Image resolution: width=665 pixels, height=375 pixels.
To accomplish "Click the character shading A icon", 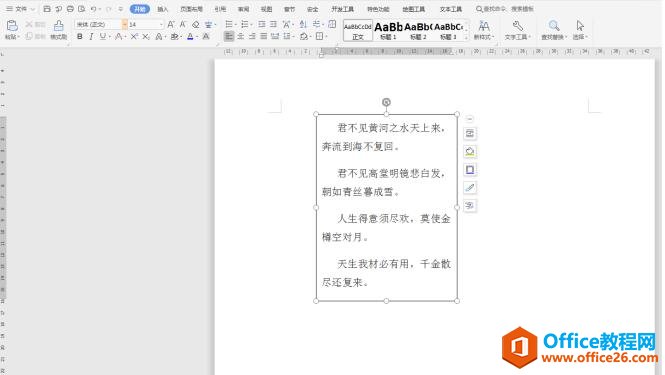I will (x=206, y=37).
